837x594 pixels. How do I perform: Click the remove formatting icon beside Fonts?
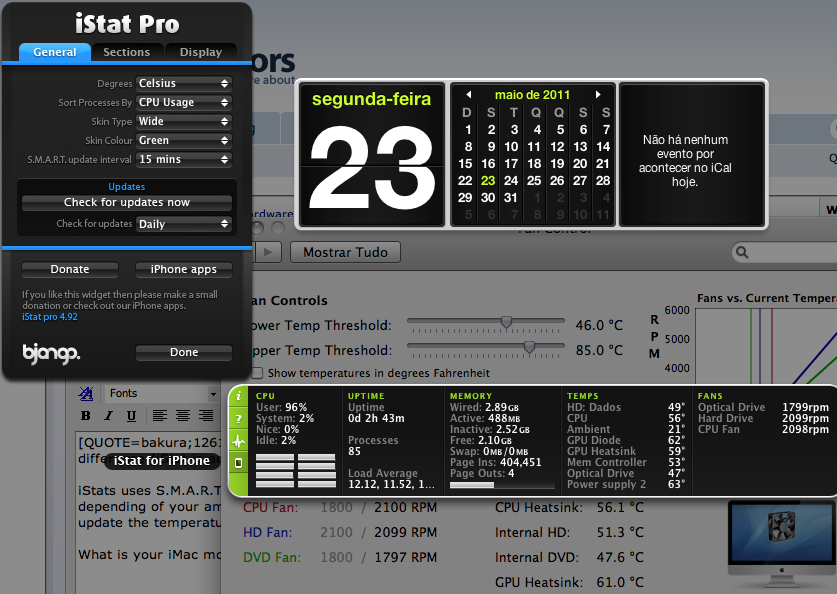pyautogui.click(x=85, y=394)
